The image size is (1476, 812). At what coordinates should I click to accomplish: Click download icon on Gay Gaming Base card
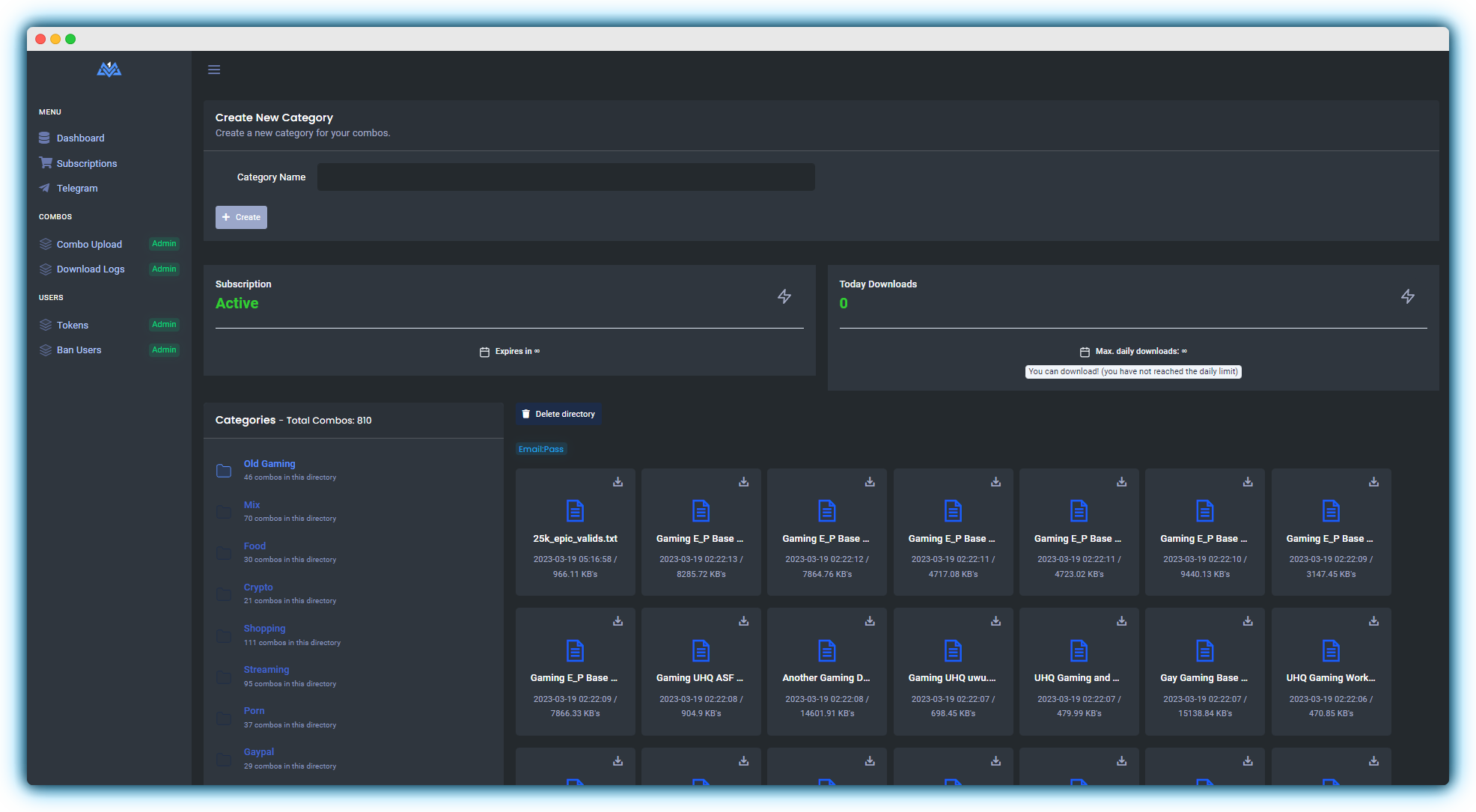[1248, 621]
